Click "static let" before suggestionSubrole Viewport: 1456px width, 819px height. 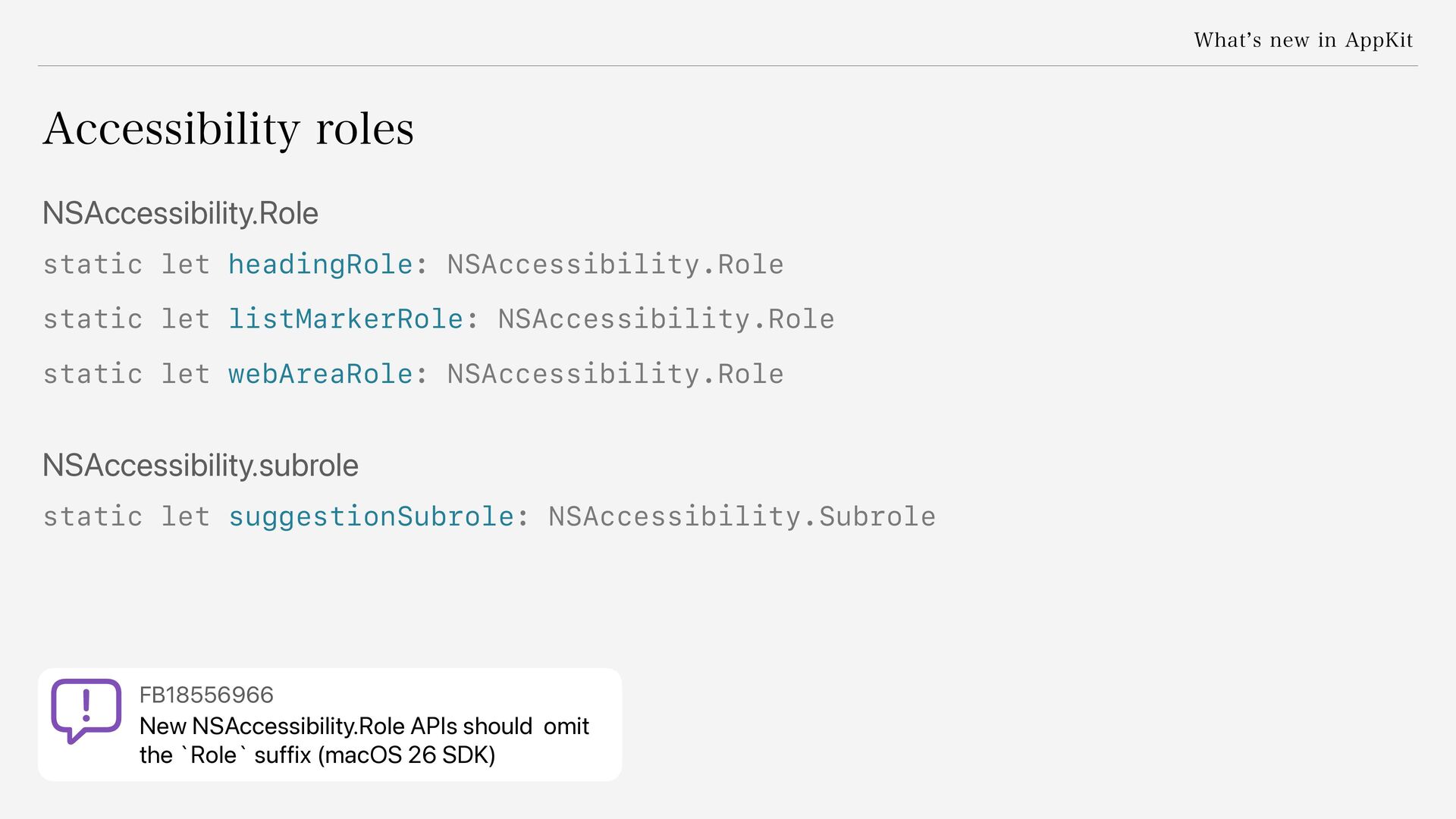click(126, 516)
